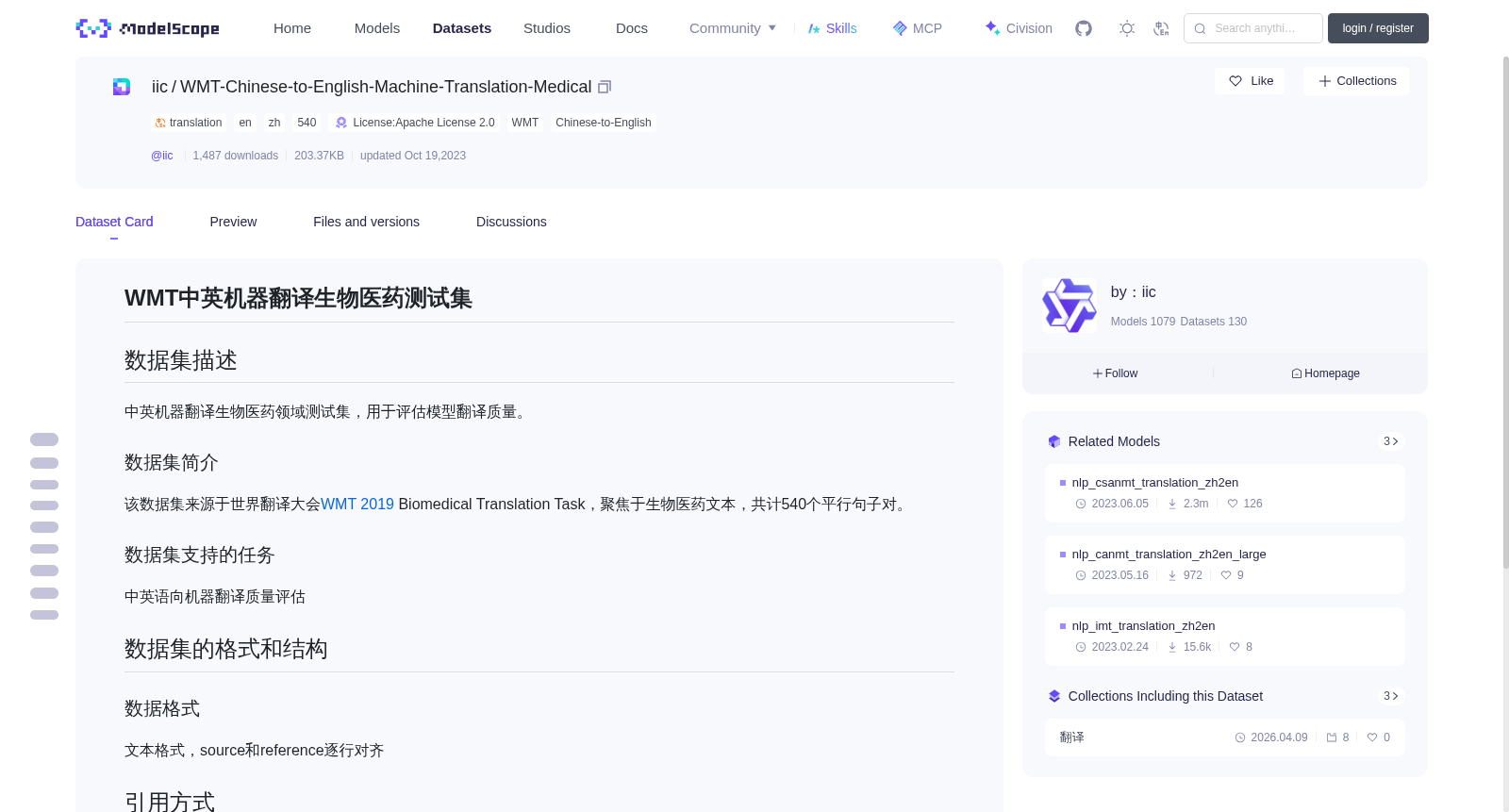Click the translation task tag
Image resolution: width=1509 pixels, height=812 pixels.
coord(189,123)
